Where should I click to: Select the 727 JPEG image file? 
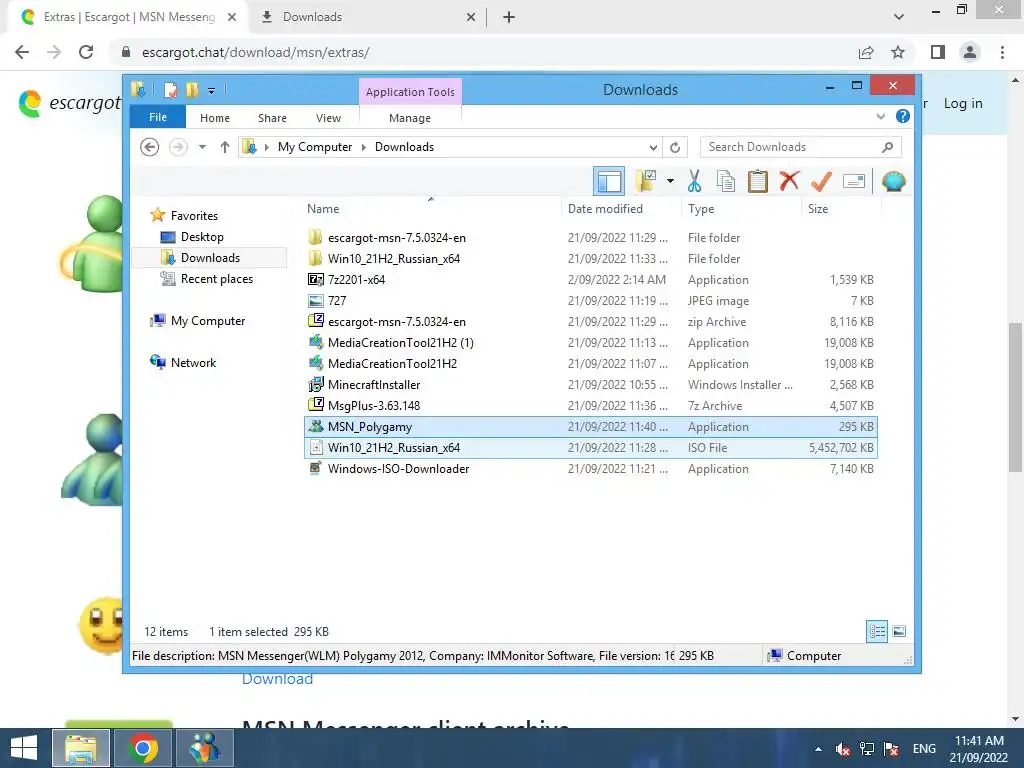click(x=590, y=300)
